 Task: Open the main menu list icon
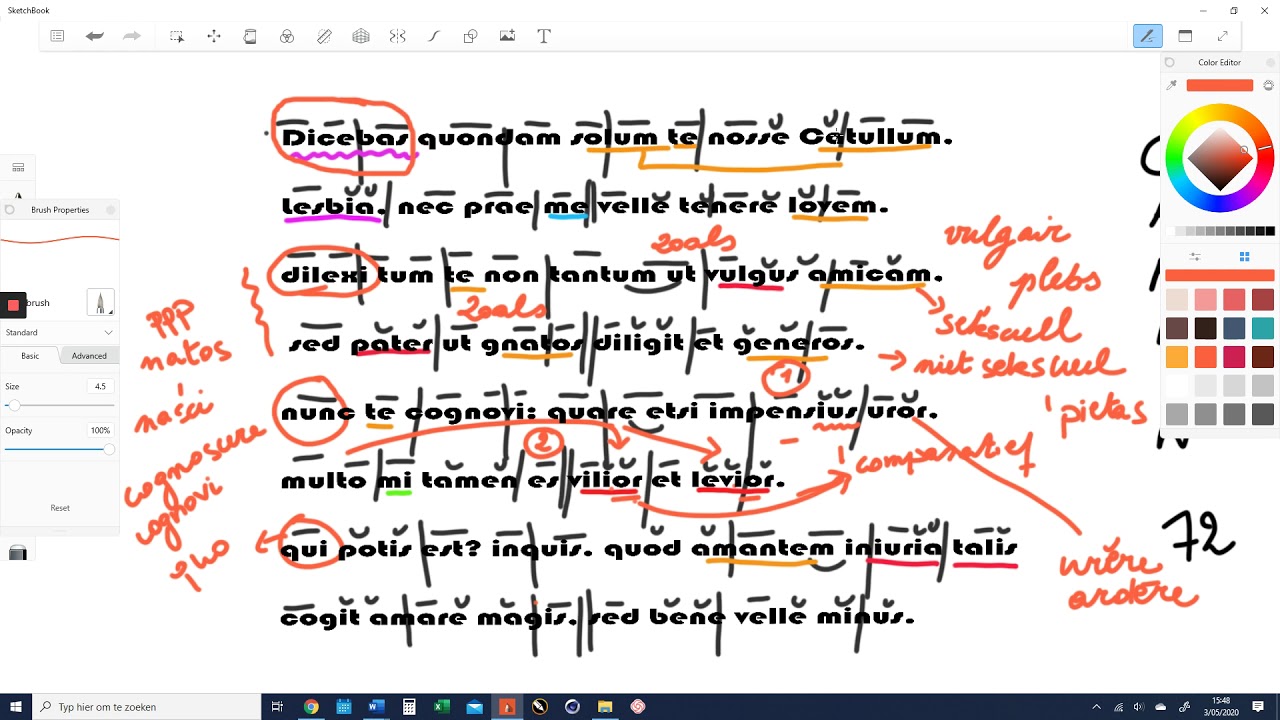click(57, 36)
